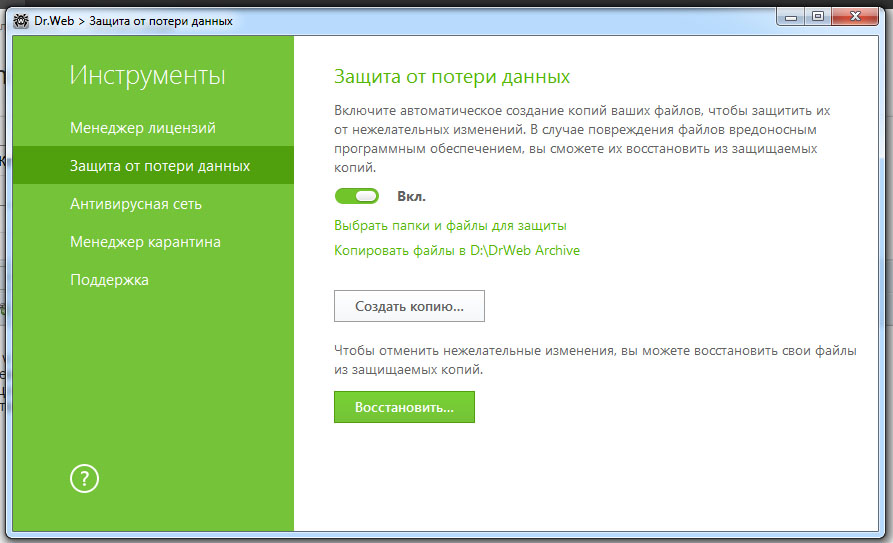This screenshot has height=543, width=893.
Task: Open help via the question mark icon
Action: click(x=83, y=478)
